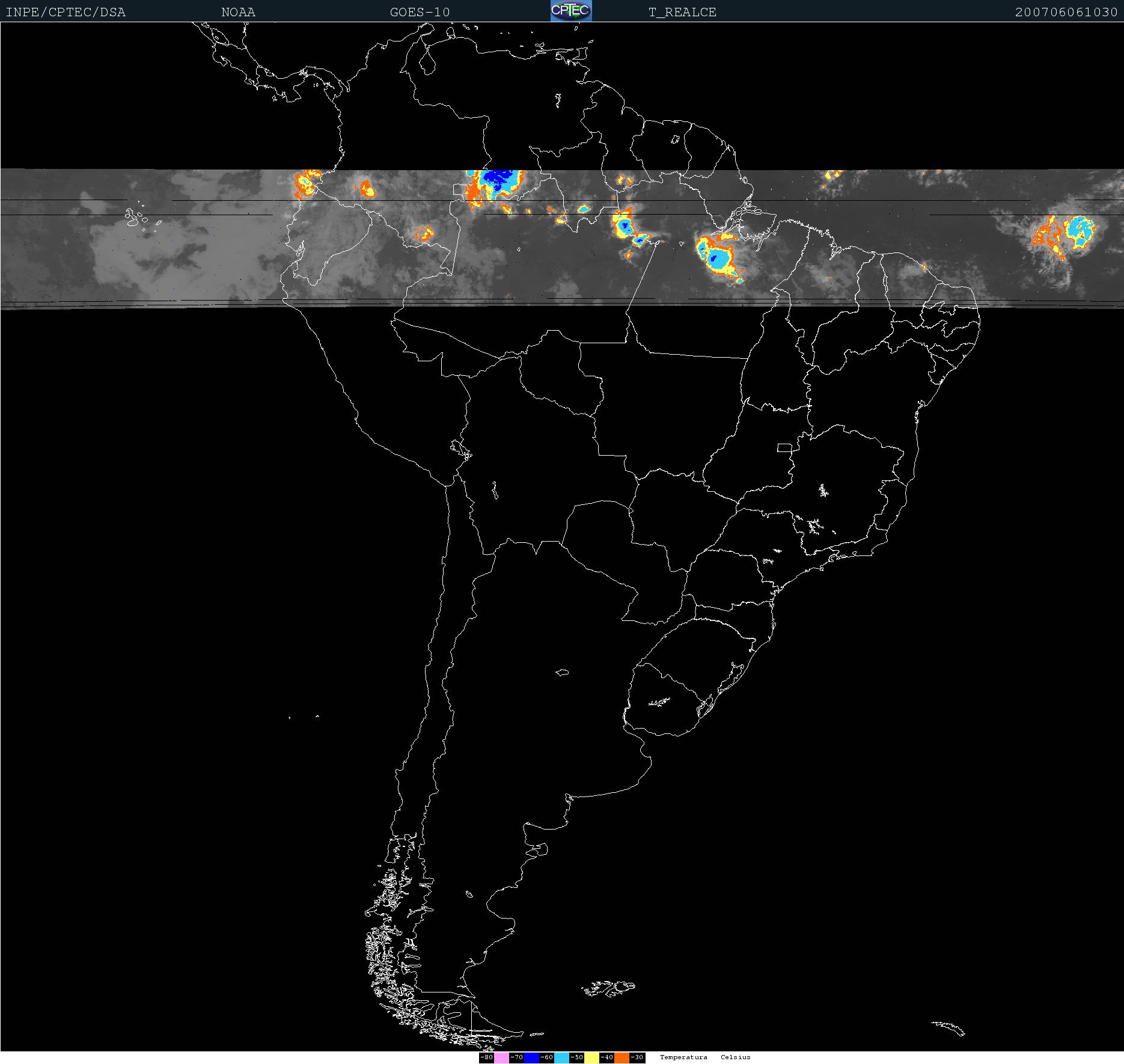Pick the pink legend color swatch
Viewport: 1124px width, 1064px height.
pyautogui.click(x=501, y=1057)
